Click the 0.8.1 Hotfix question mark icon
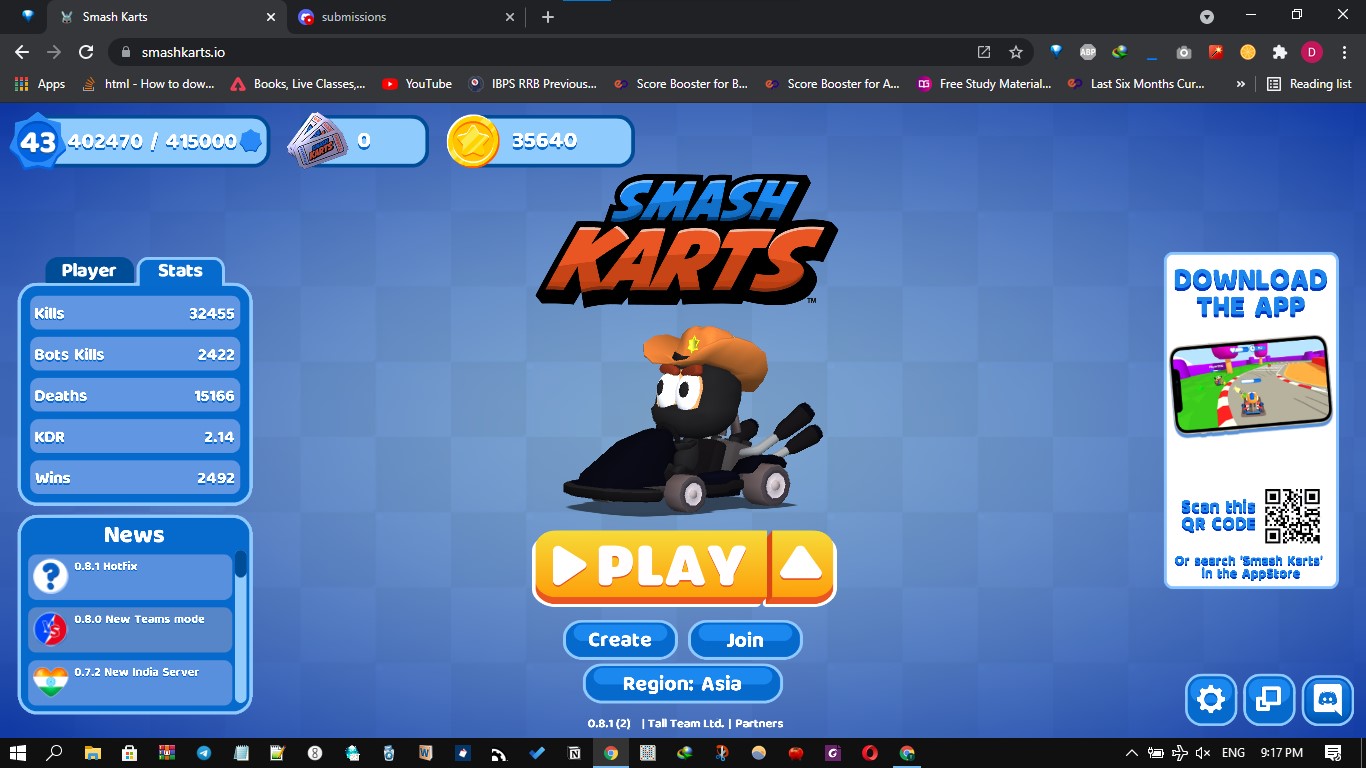 (50, 577)
